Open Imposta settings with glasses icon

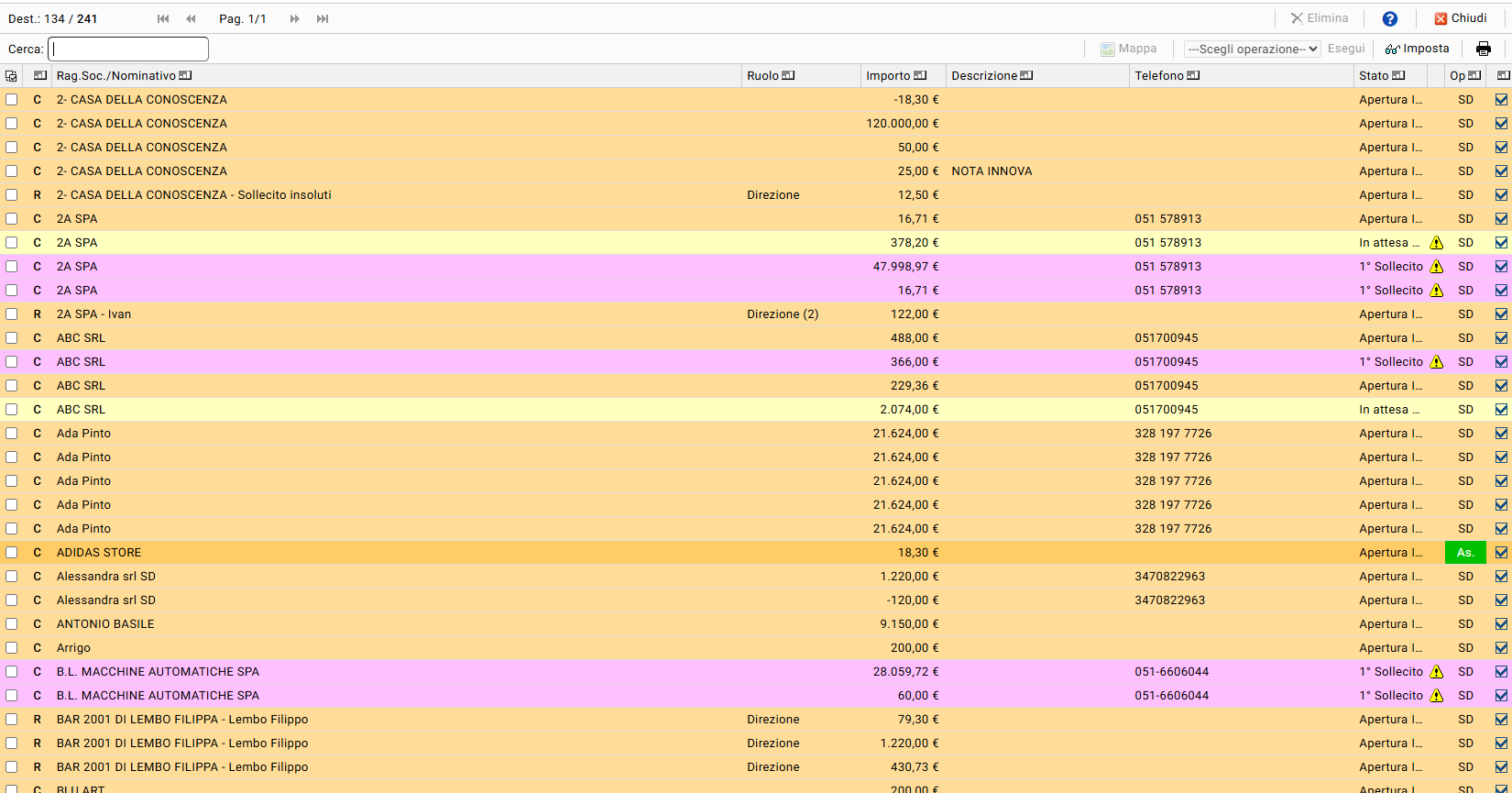click(1418, 49)
